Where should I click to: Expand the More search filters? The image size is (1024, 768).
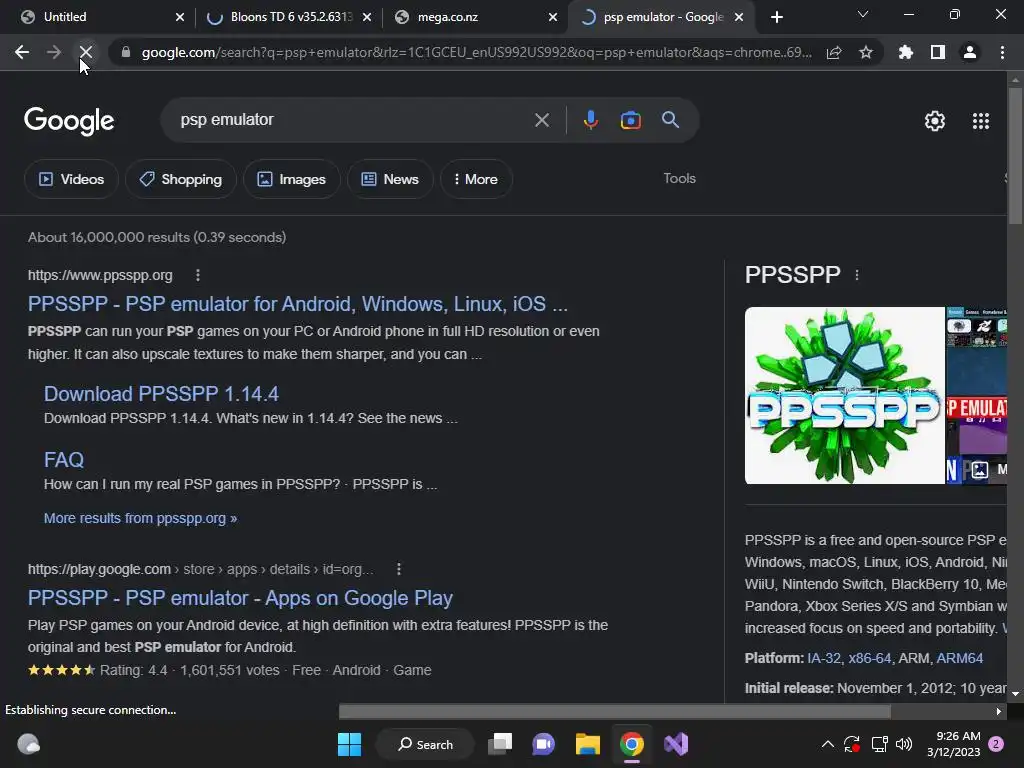pos(476,179)
